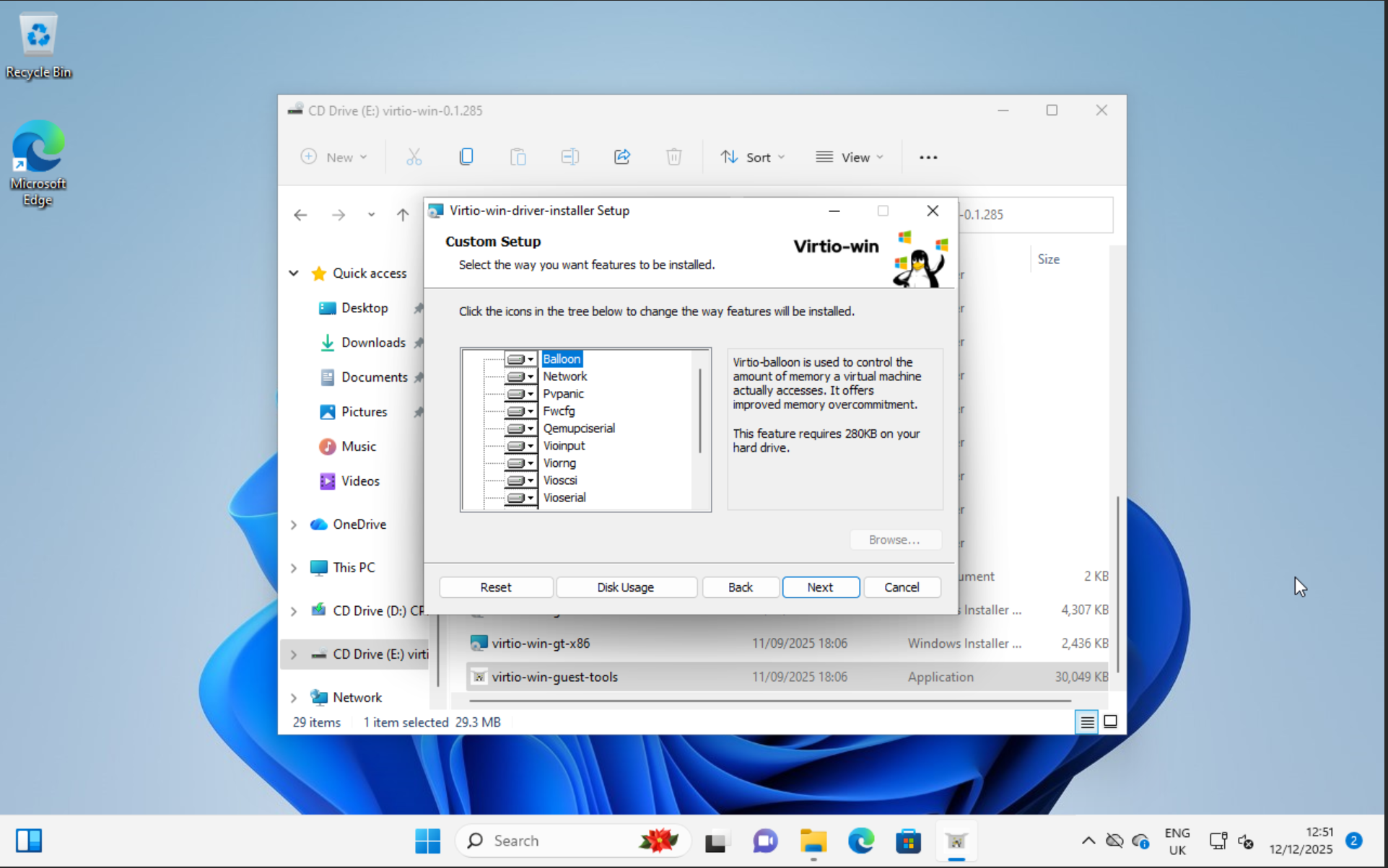
Task: Click the Copy icon in Explorer toolbar
Action: (x=466, y=157)
